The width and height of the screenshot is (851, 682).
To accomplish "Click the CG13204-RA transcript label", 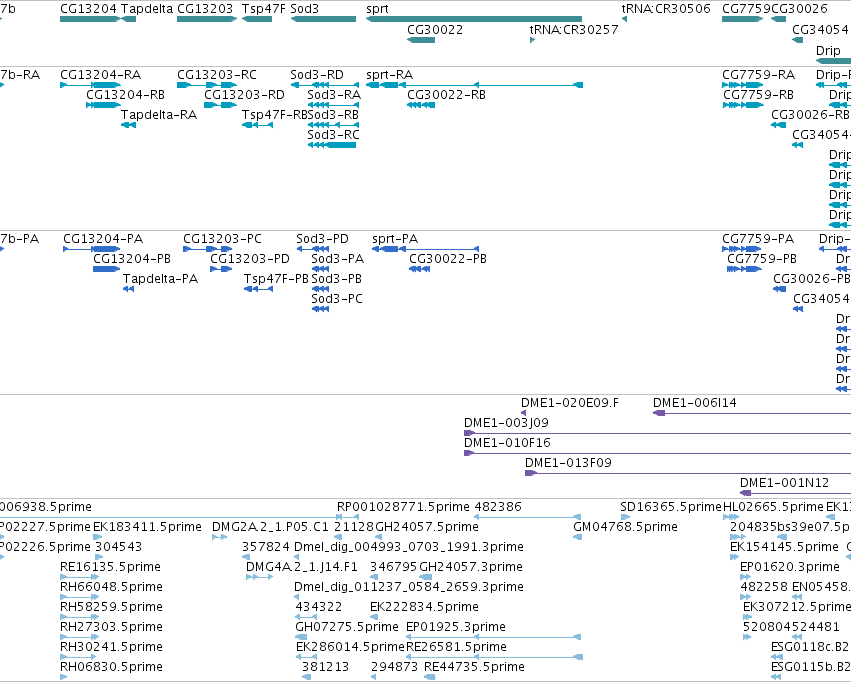I will coord(100,74).
